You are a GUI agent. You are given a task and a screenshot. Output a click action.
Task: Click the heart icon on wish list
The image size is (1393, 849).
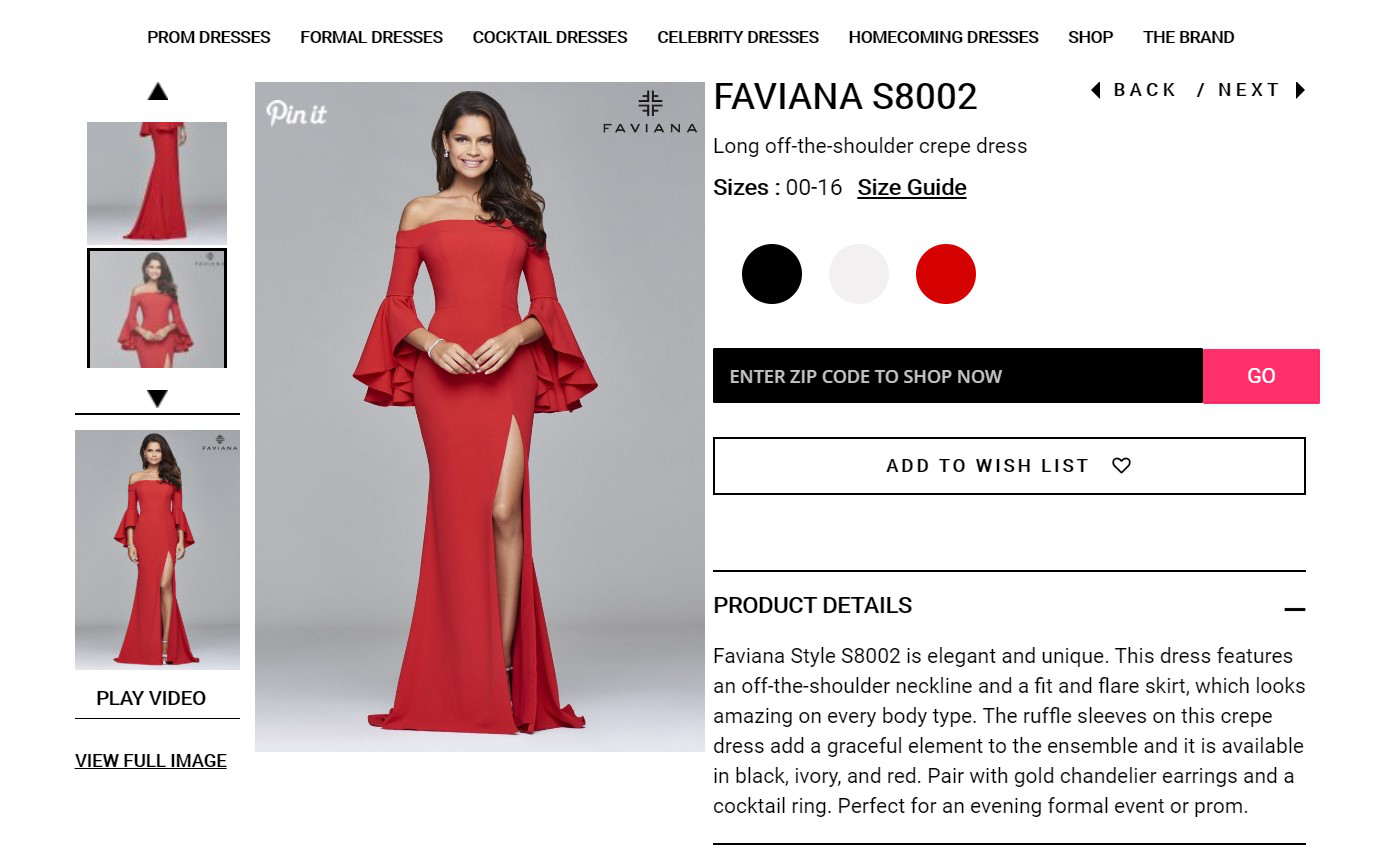point(1122,466)
